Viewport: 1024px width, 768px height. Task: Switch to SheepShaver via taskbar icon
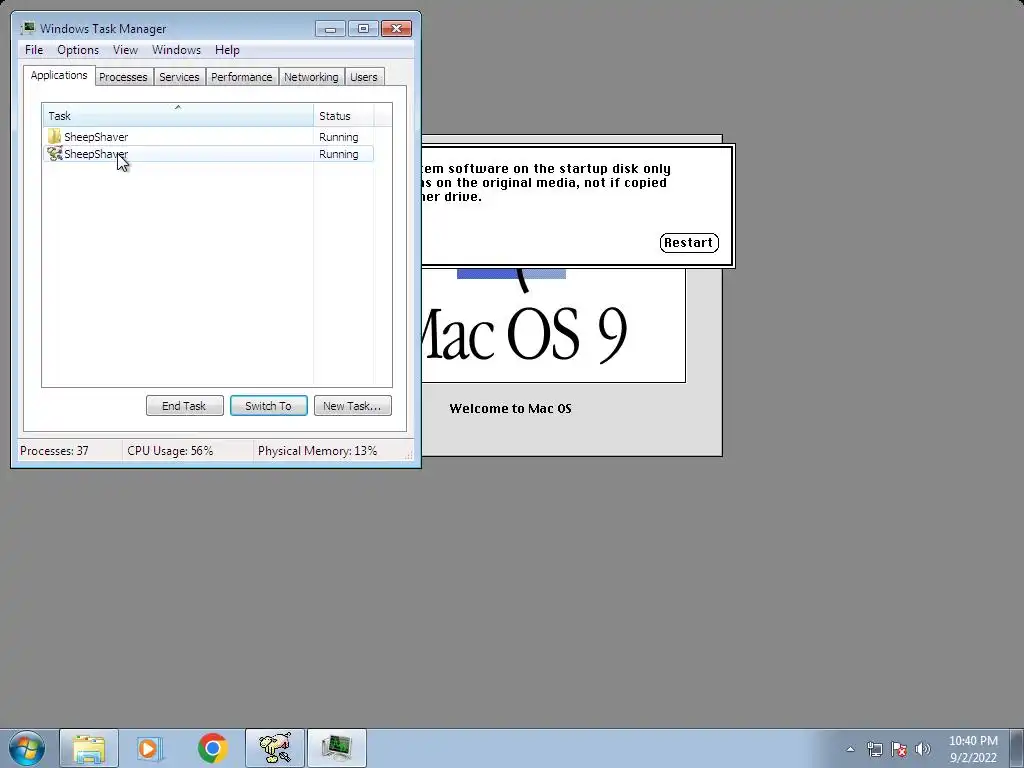point(274,748)
